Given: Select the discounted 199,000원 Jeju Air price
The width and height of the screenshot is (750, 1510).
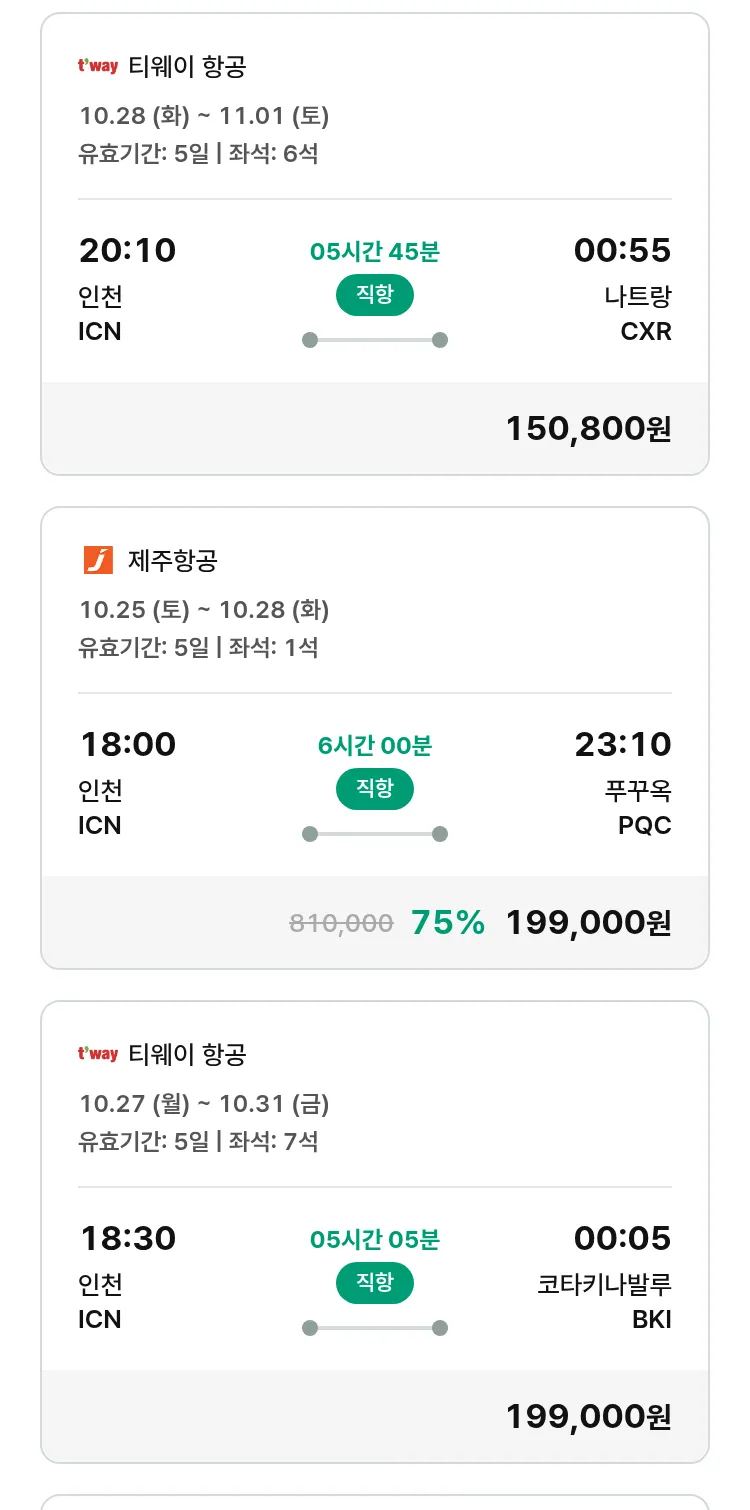Looking at the screenshot, I should point(588,922).
